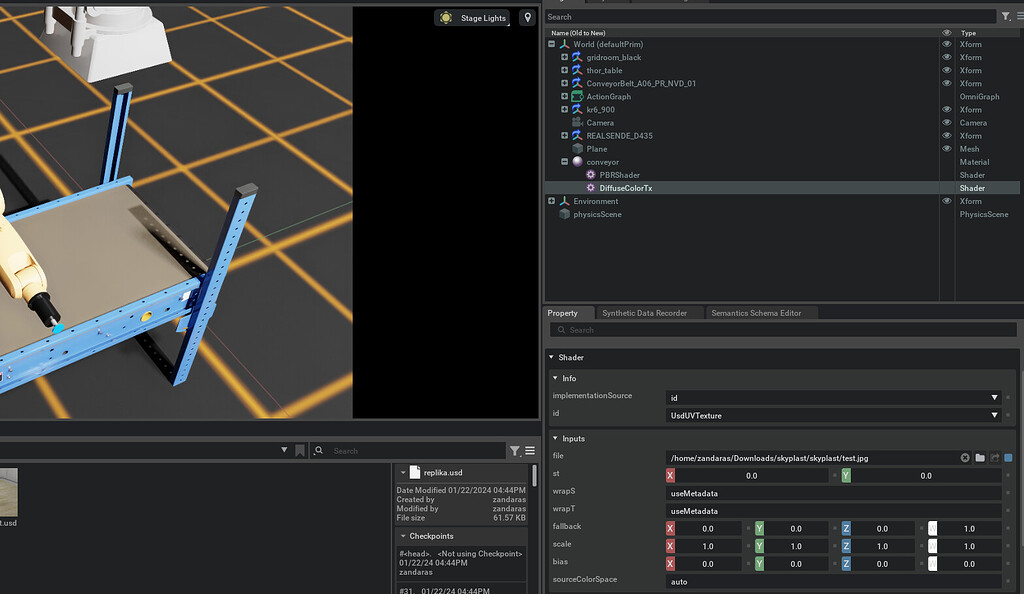Screen dimensions: 1024x594
Task: Toggle visibility of the kr6_900 prim
Action: 945,109
